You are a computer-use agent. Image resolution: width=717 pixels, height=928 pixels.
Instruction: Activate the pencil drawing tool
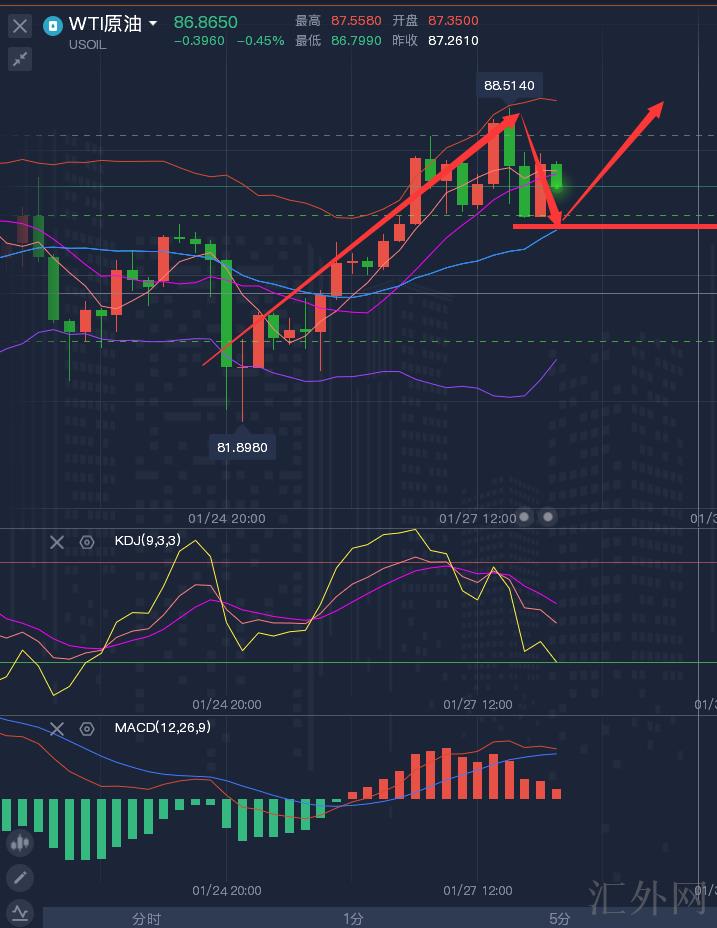click(x=20, y=878)
